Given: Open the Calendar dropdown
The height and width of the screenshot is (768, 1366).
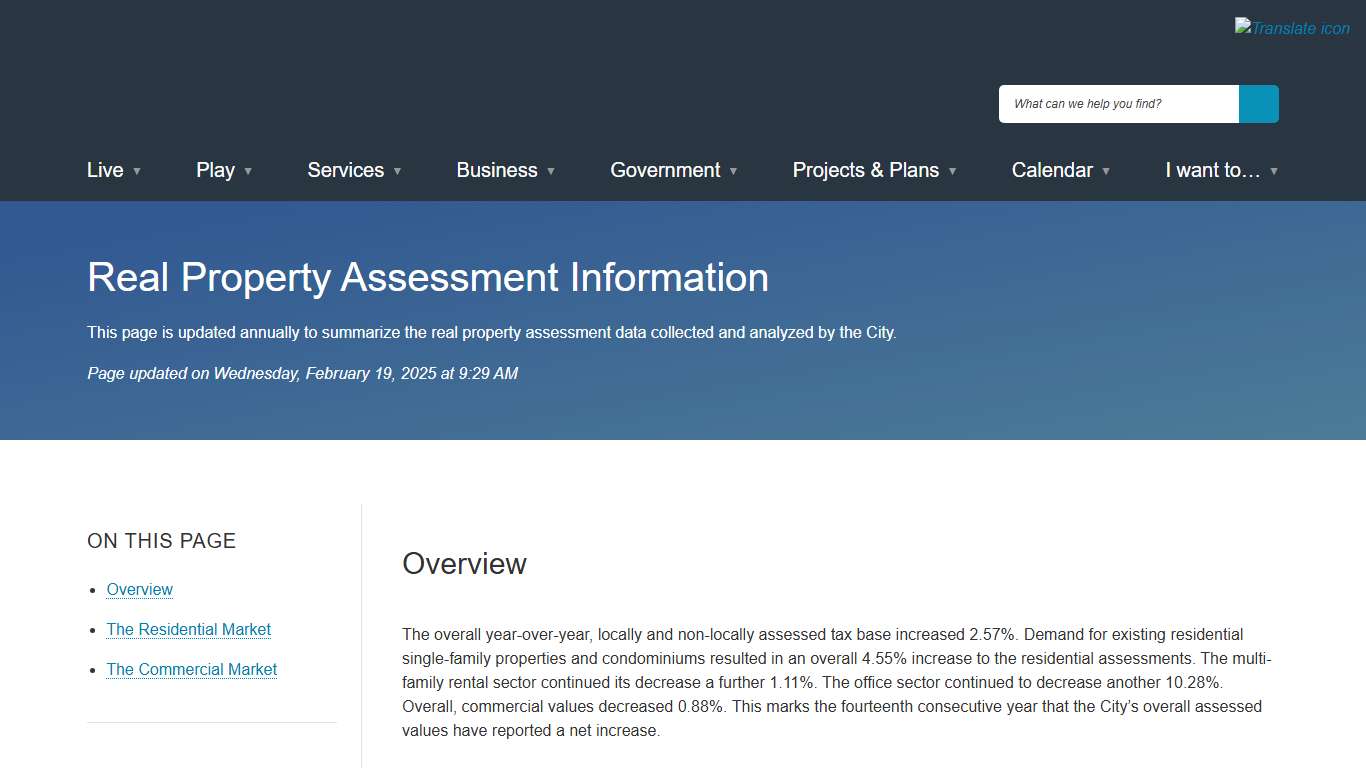Looking at the screenshot, I should [x=1106, y=171].
